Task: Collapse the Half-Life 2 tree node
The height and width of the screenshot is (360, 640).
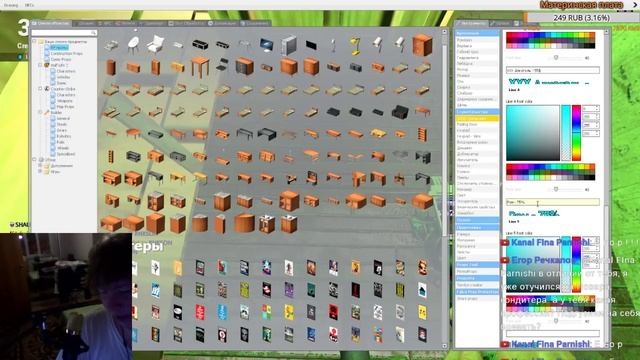Action: 40,65
